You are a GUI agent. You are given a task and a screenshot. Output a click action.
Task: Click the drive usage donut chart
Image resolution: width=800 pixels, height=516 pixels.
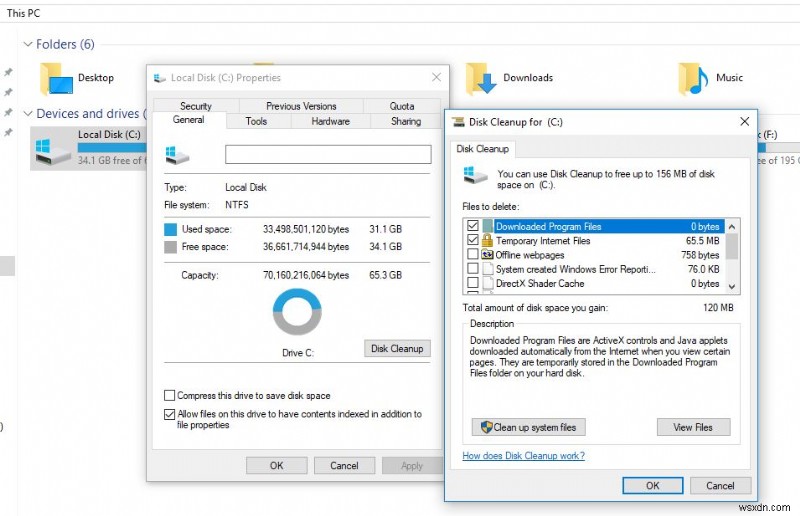coord(297,311)
